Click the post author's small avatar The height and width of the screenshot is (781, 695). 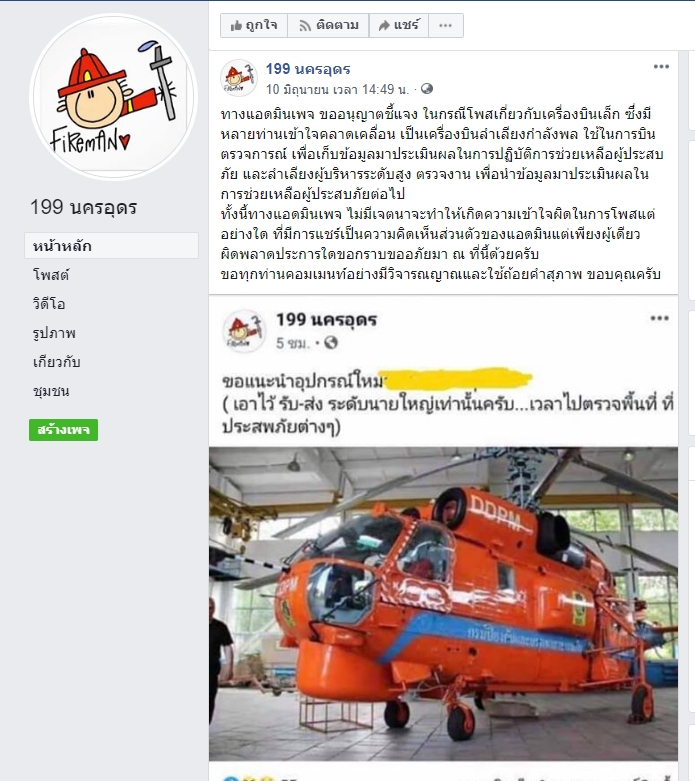tap(239, 78)
